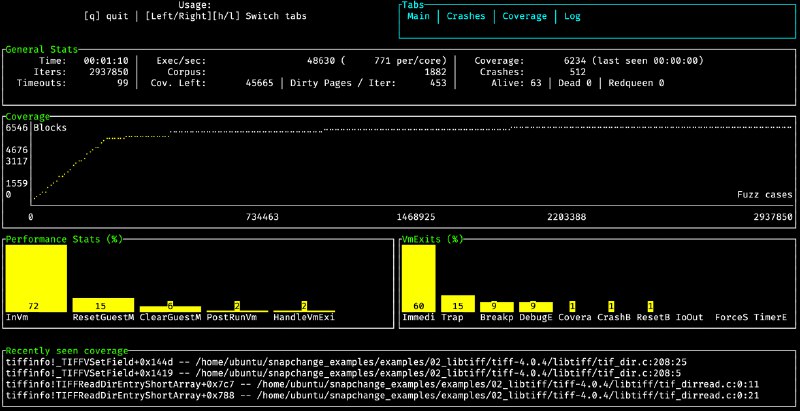
Task: Click the Dirty Pages / Iter value 453
Action: pyautogui.click(x=438, y=83)
